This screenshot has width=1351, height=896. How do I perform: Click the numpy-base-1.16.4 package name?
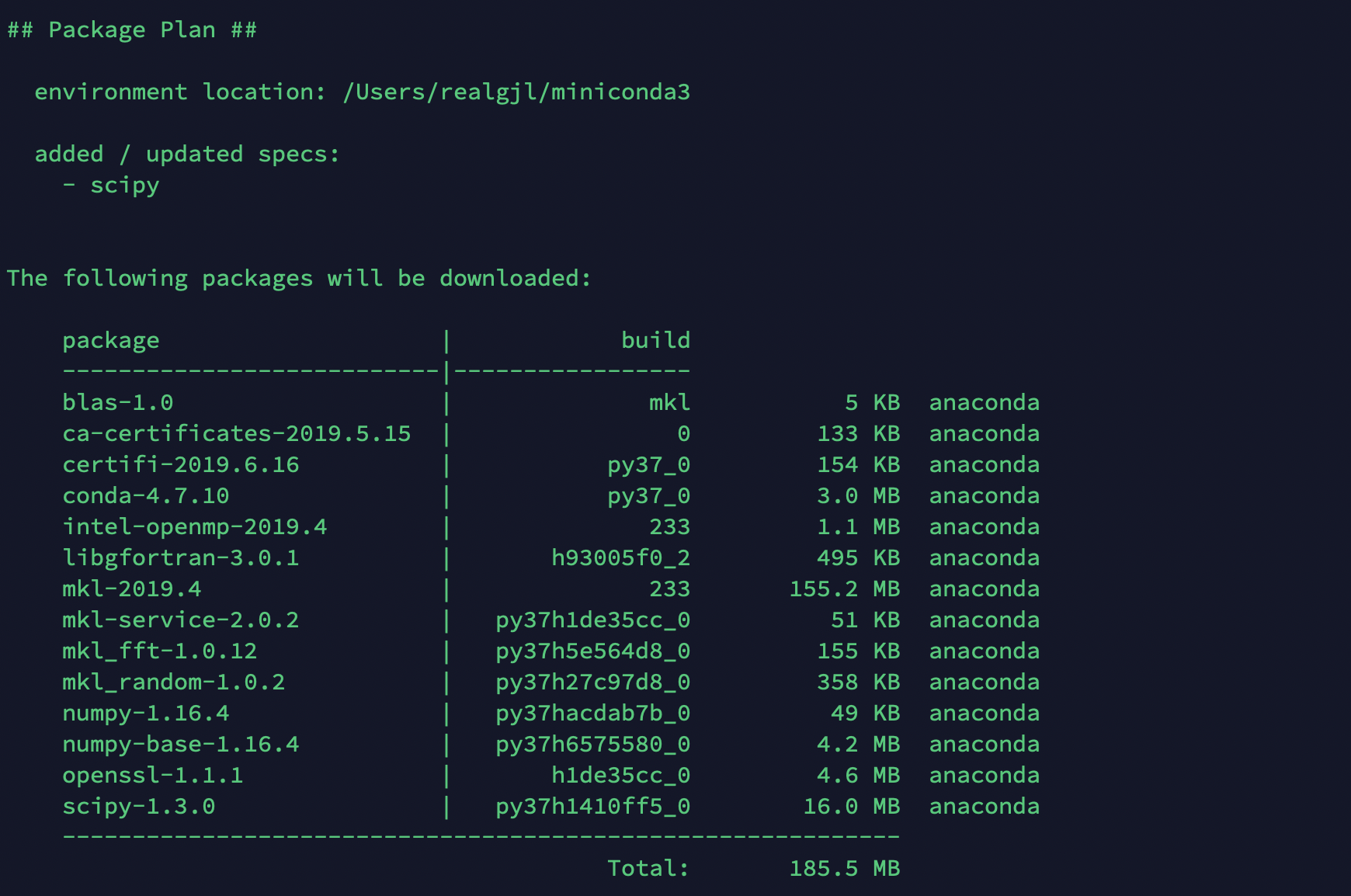tap(181, 745)
